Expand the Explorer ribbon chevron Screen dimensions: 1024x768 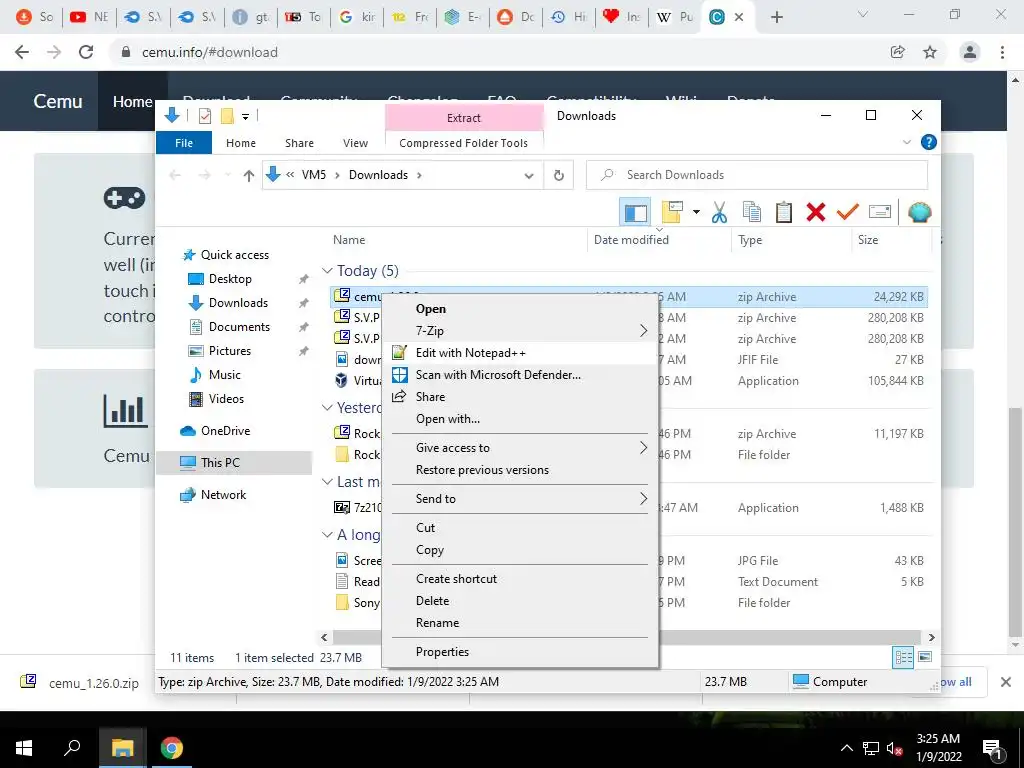pyautogui.click(x=906, y=142)
